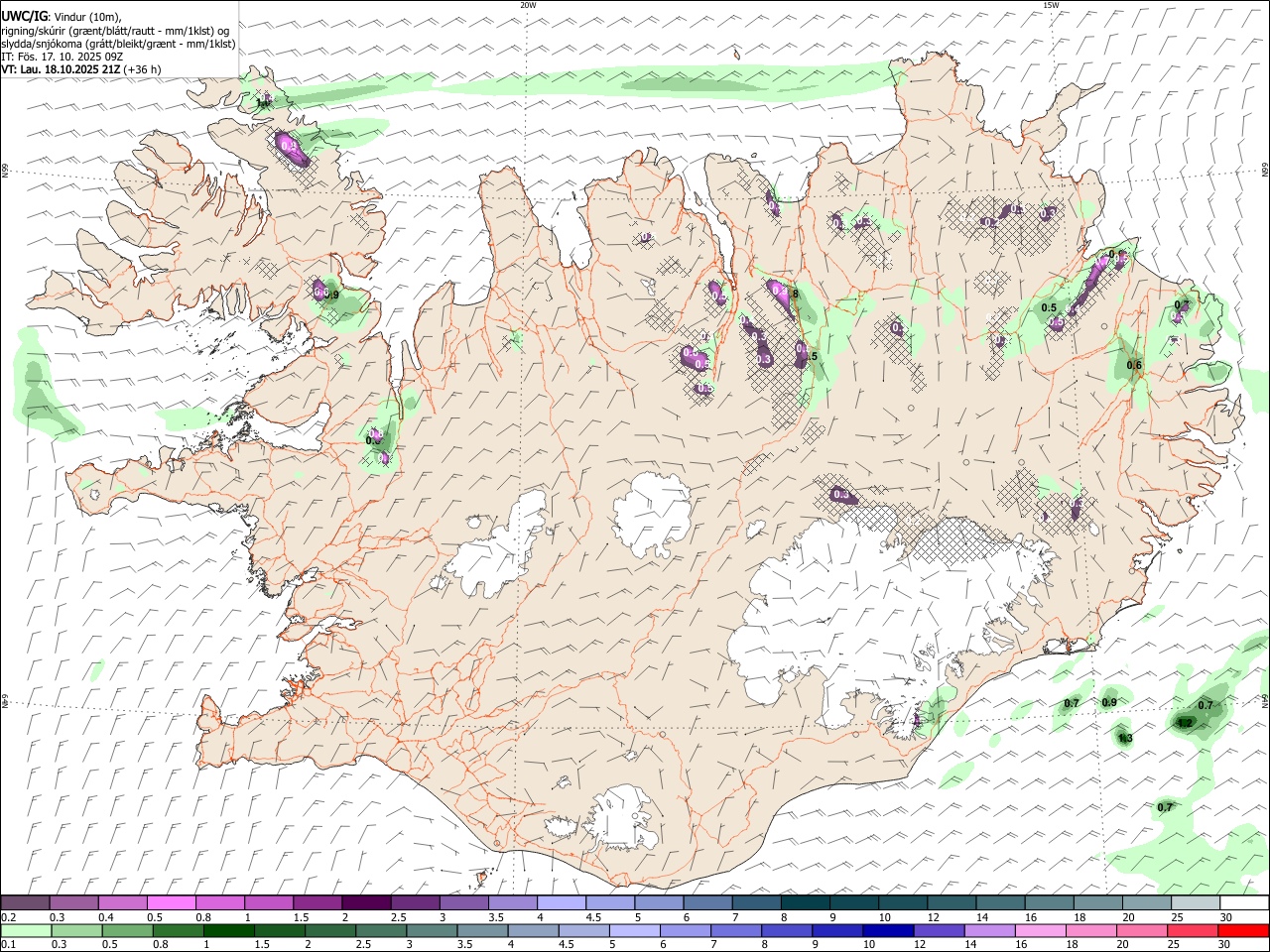Pick the gray-blue 3.5 rain legend swatch

click(x=482, y=931)
